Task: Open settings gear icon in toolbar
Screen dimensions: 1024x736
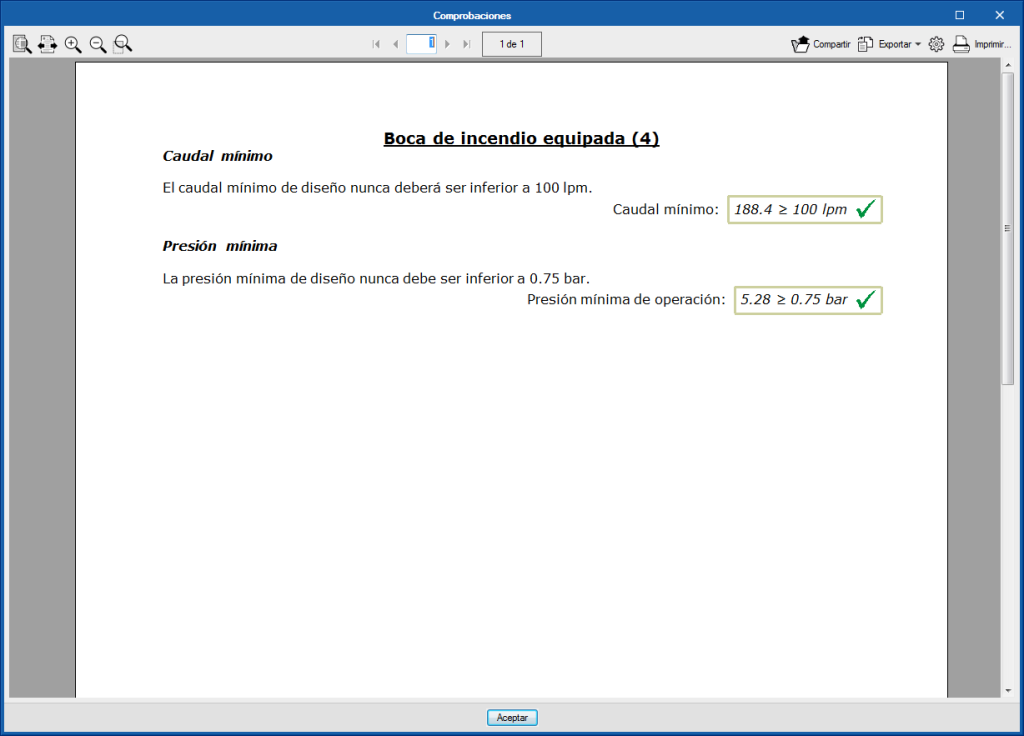Action: pos(936,44)
